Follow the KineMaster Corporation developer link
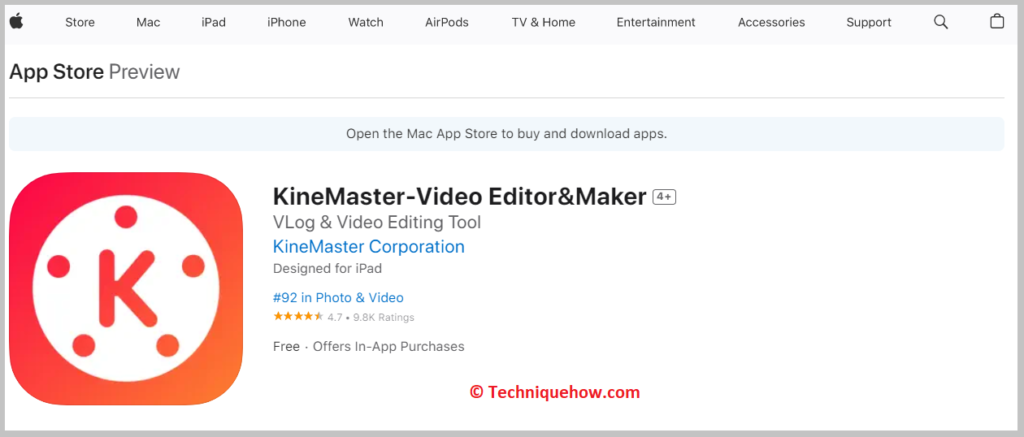Image resolution: width=1024 pixels, height=437 pixels. 368,247
